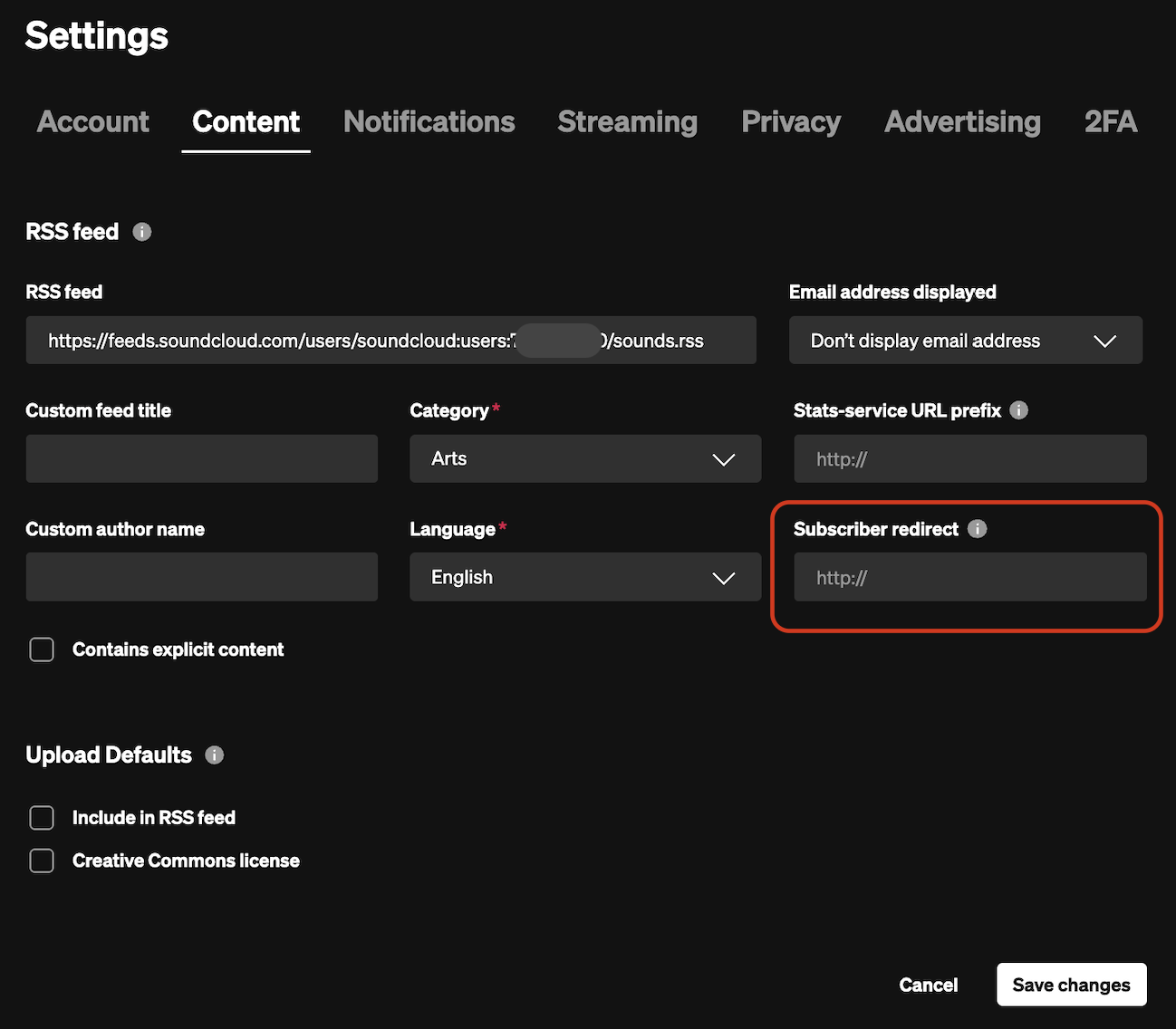The image size is (1176, 1029).
Task: Focus the Subscriber redirect URL field
Action: (x=969, y=578)
